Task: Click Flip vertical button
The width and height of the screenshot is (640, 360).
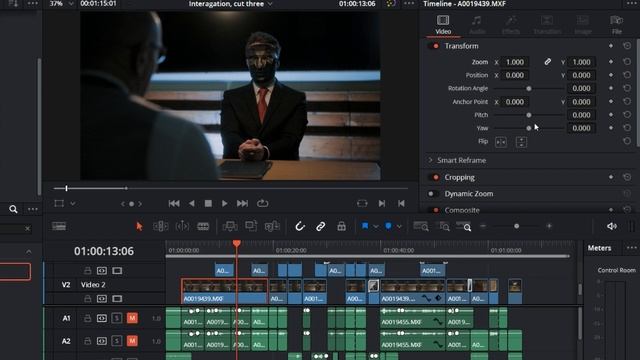Action: pos(521,142)
